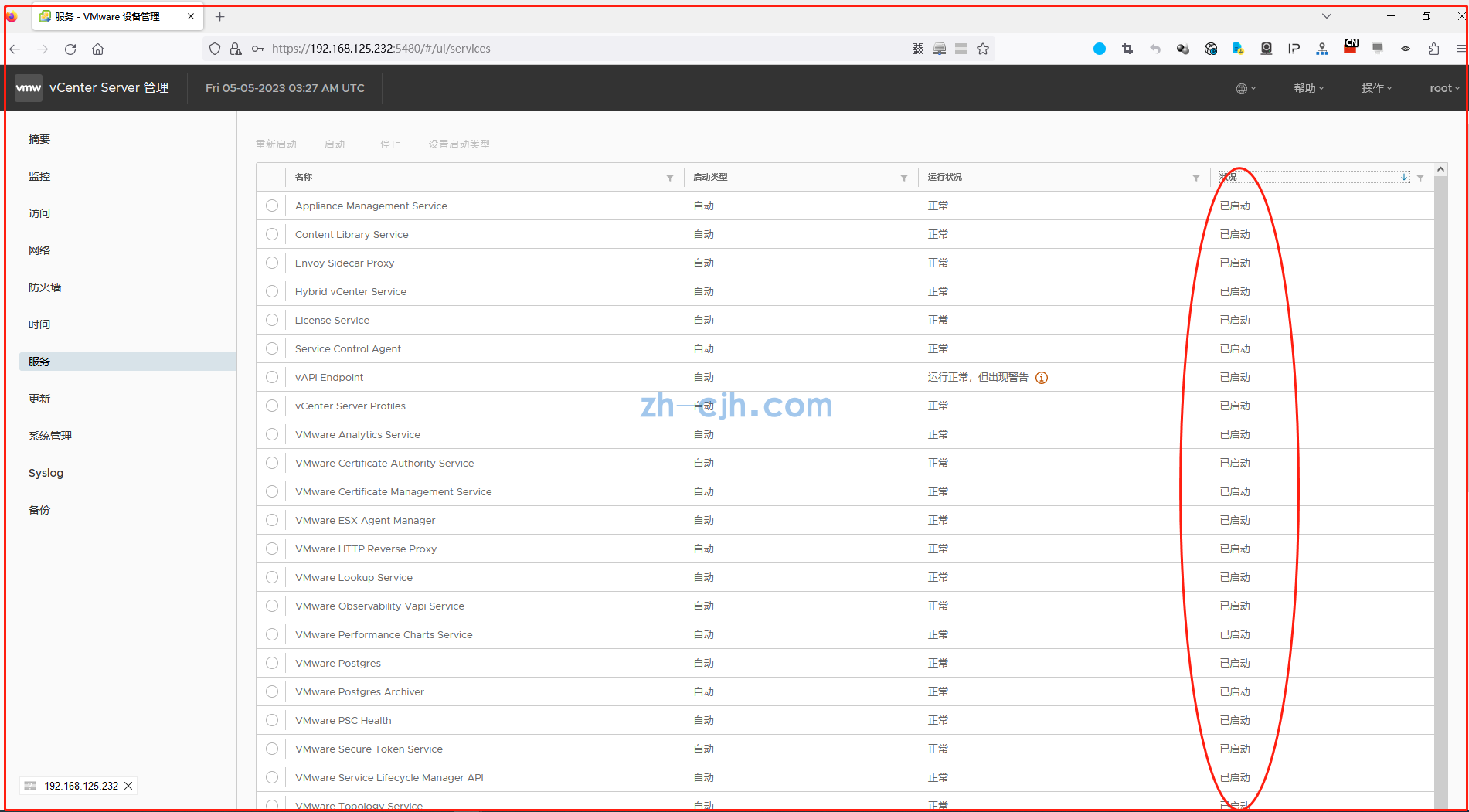Click the blue circle extension icon
Image resolution: width=1469 pixels, height=812 pixels.
(1100, 49)
